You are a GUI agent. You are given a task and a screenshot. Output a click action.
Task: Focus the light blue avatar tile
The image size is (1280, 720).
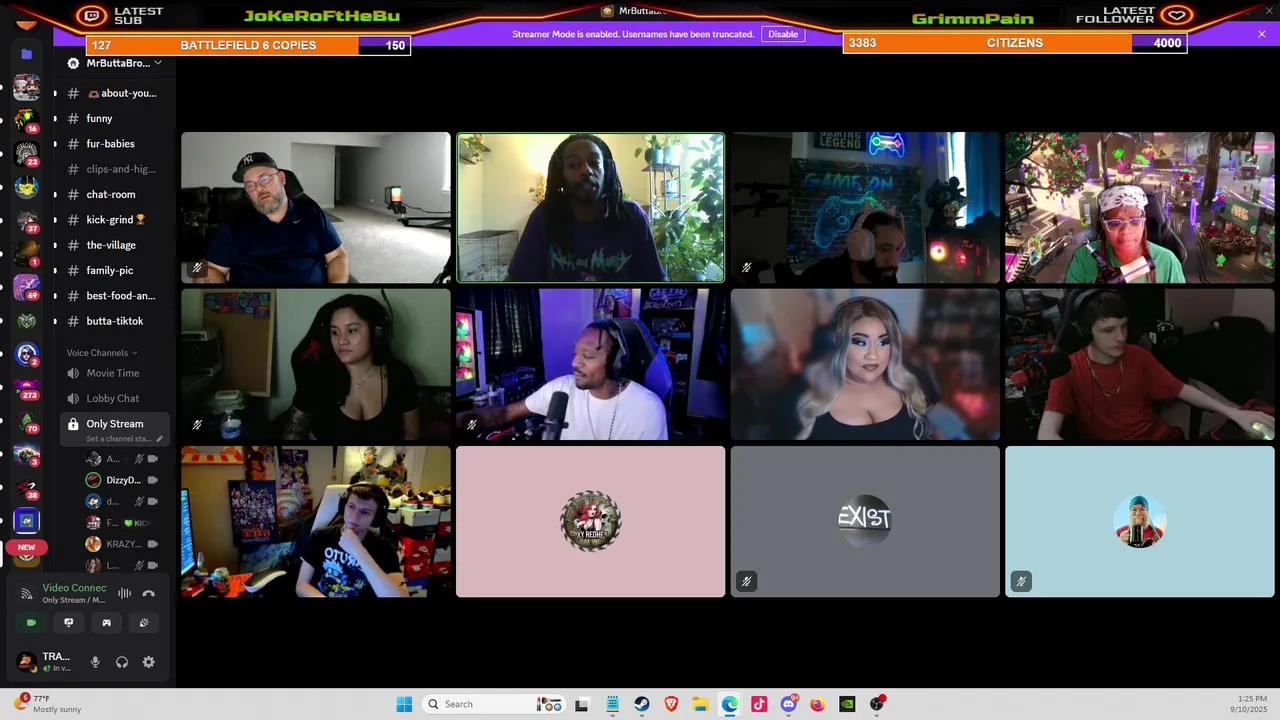[x=1140, y=522]
